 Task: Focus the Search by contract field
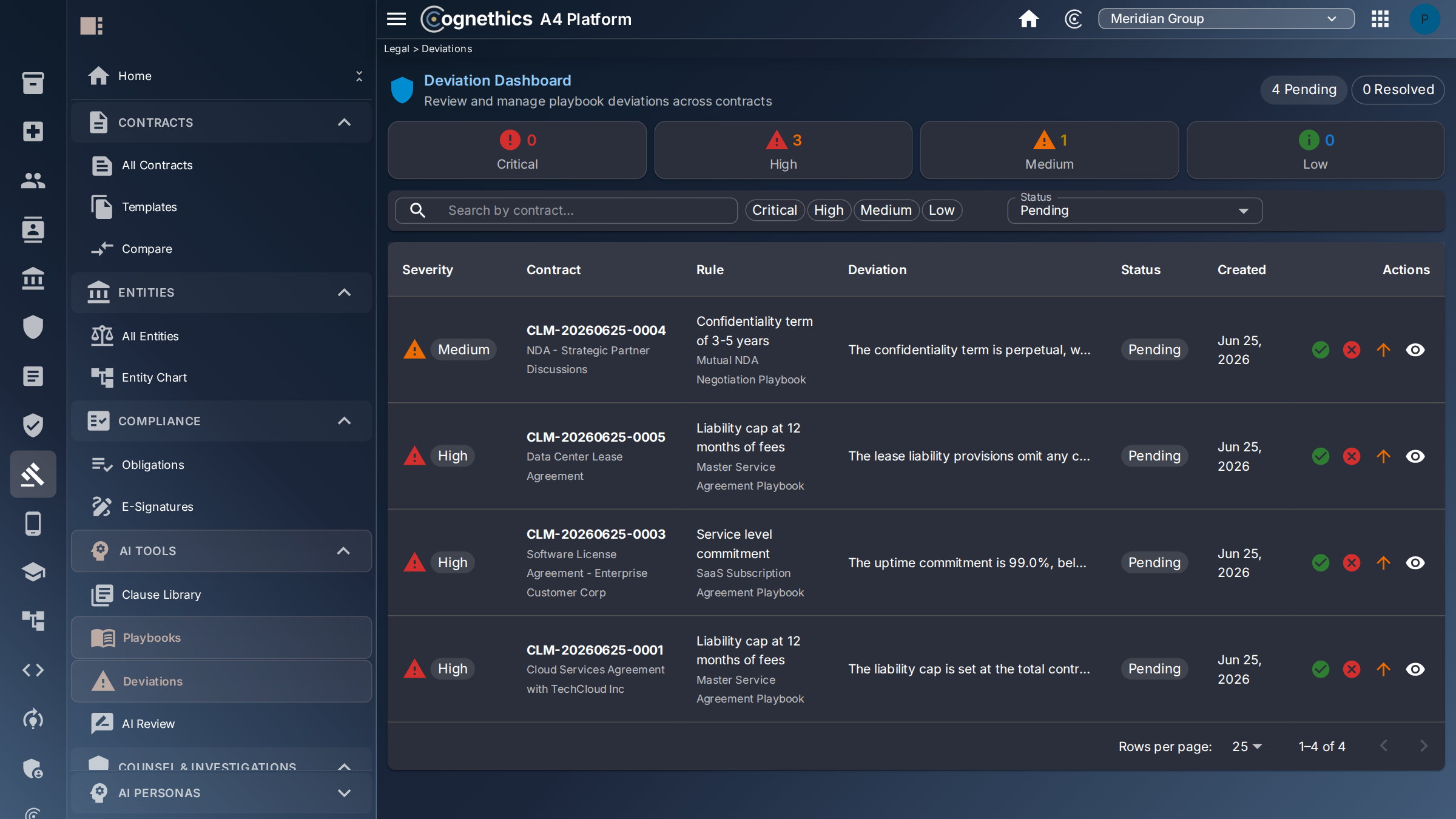click(x=565, y=211)
